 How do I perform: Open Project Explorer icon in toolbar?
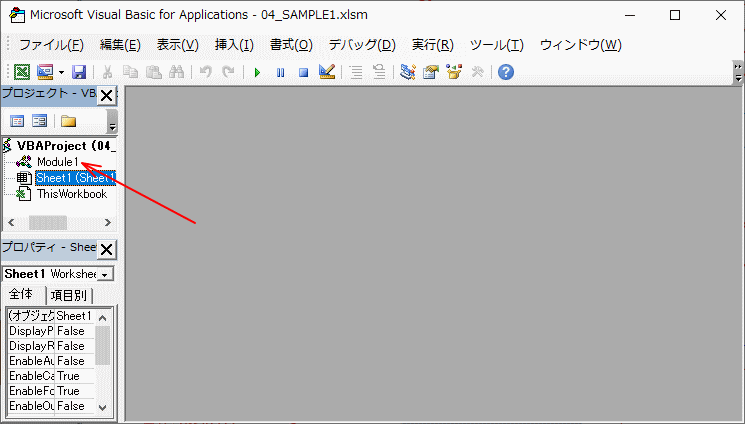coord(408,72)
